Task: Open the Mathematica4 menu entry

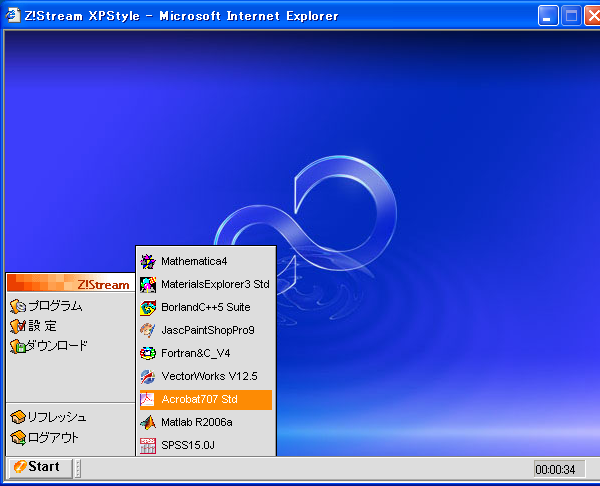Action: pyautogui.click(x=206, y=262)
